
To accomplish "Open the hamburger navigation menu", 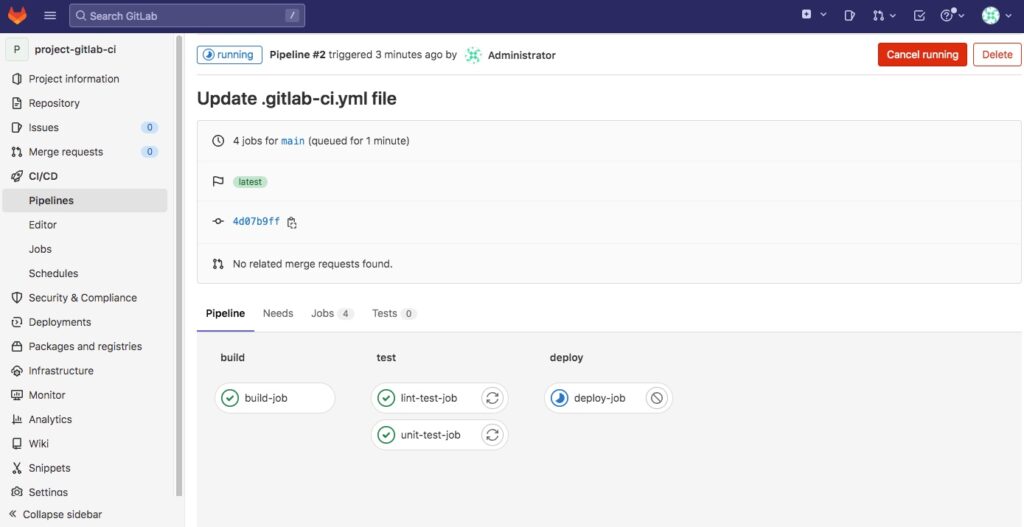I will click(50, 16).
